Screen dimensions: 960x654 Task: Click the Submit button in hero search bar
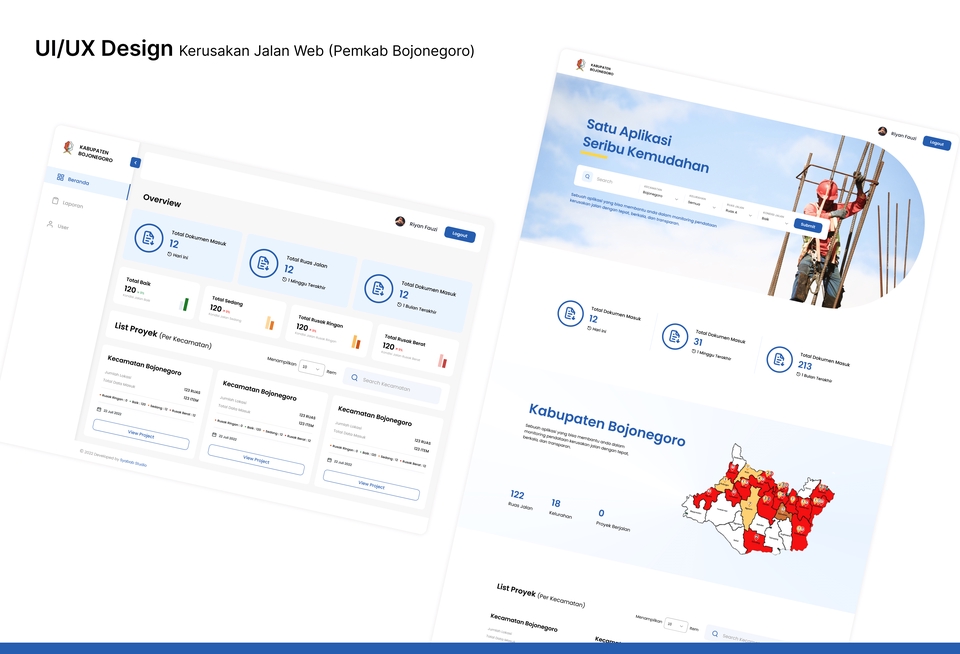click(x=808, y=225)
